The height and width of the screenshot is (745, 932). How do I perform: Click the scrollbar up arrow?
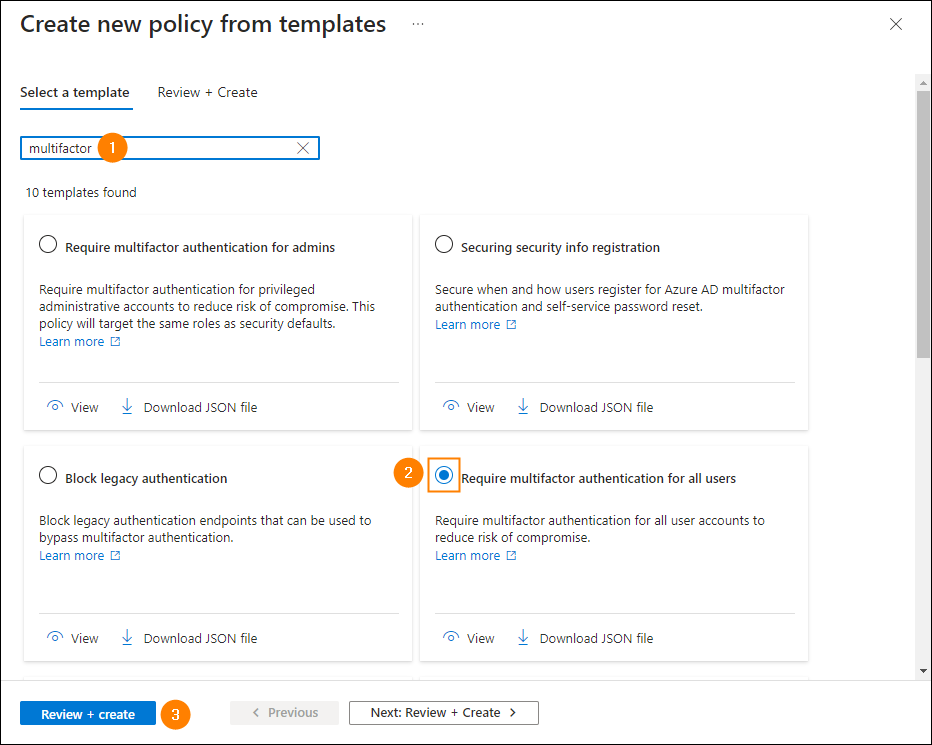[x=923, y=83]
